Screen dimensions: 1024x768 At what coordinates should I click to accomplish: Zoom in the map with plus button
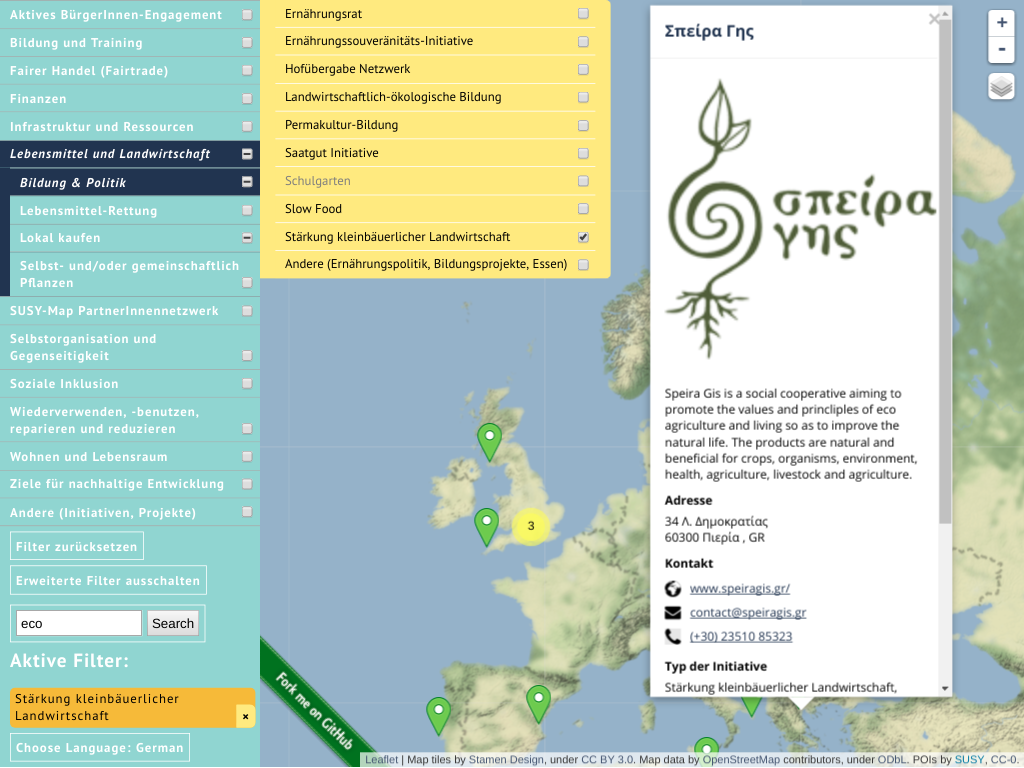point(1001,24)
